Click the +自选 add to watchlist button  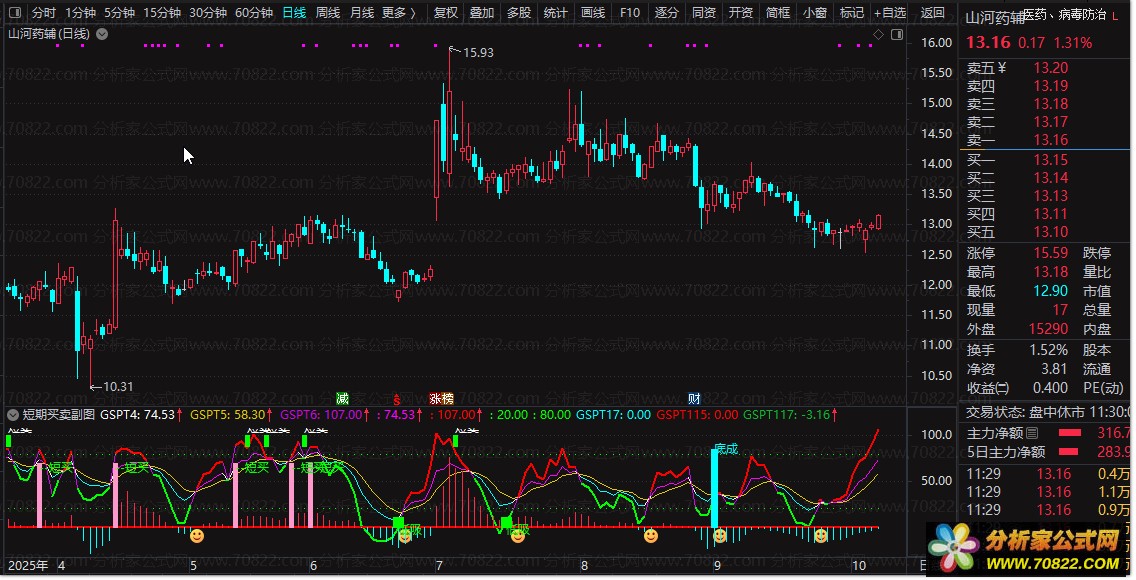coord(888,13)
